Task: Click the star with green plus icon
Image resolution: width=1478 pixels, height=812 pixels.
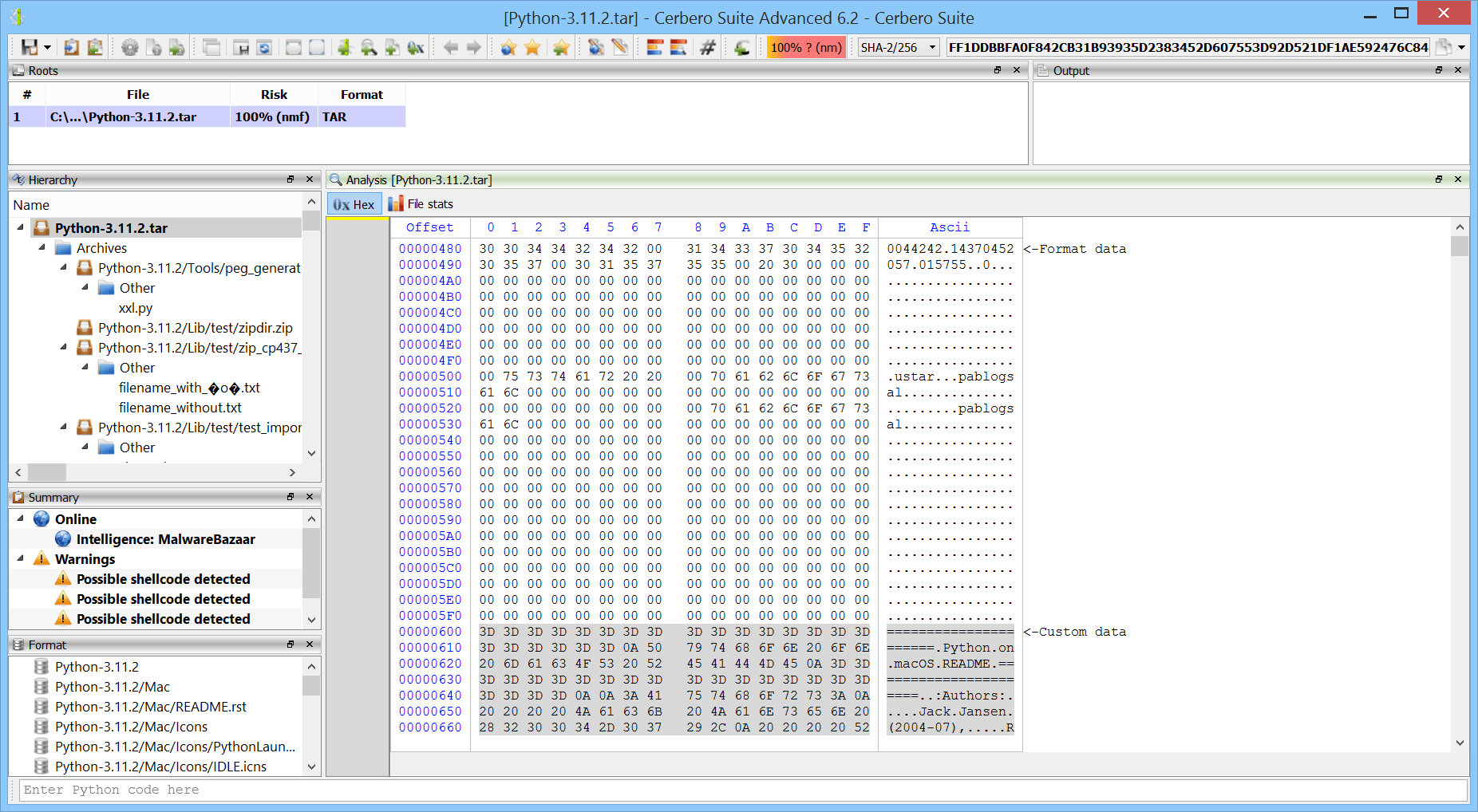Action: (x=561, y=47)
